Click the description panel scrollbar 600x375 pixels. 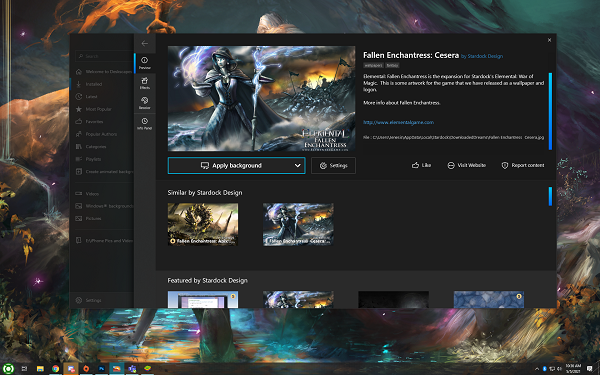550,111
